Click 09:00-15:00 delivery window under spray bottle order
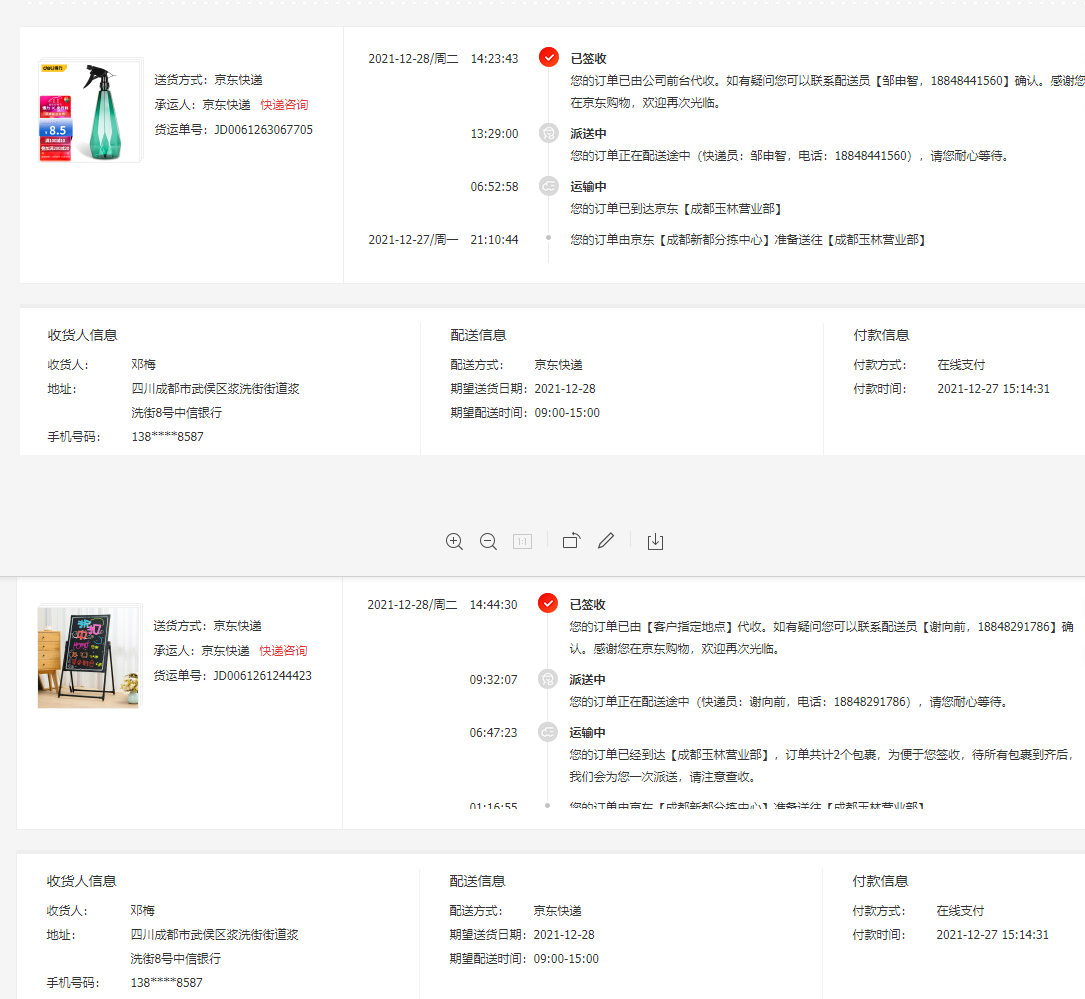The image size is (1085, 999). point(567,413)
